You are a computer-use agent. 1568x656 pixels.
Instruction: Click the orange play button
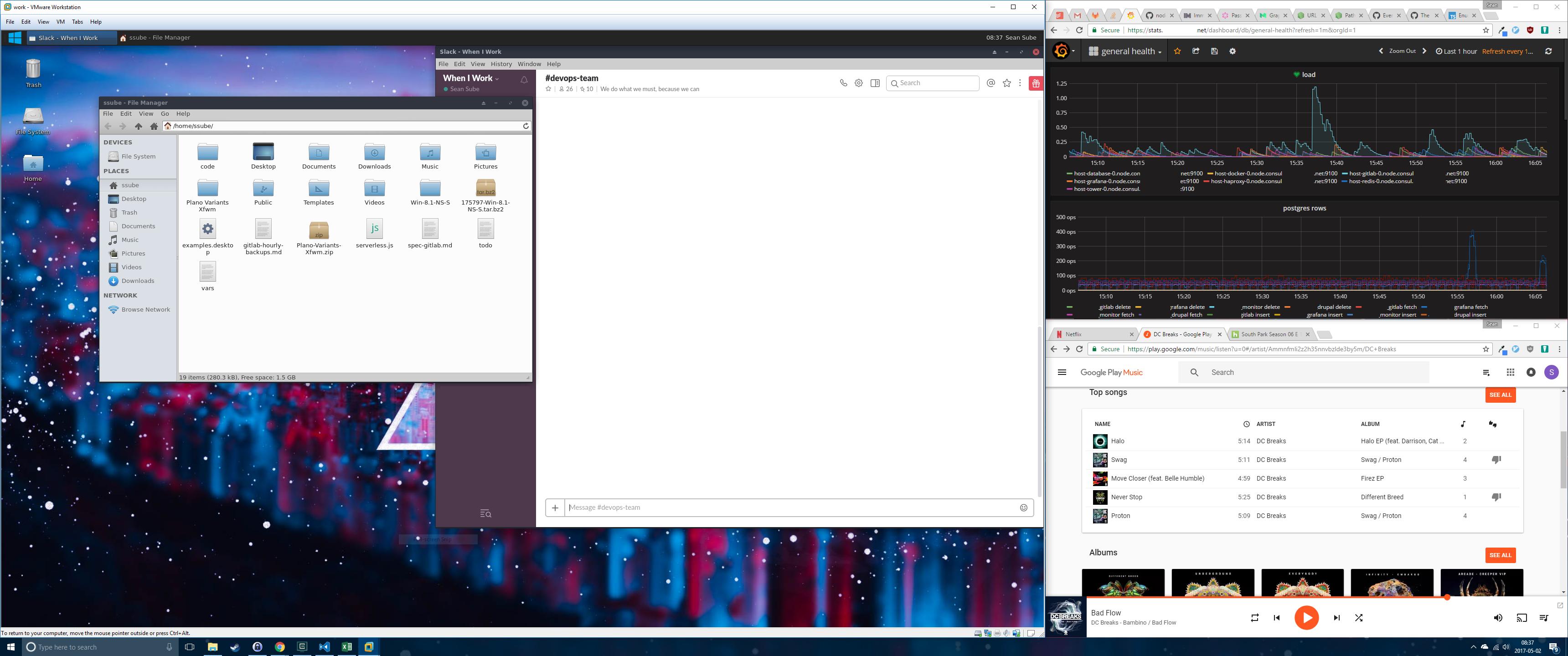(1306, 618)
